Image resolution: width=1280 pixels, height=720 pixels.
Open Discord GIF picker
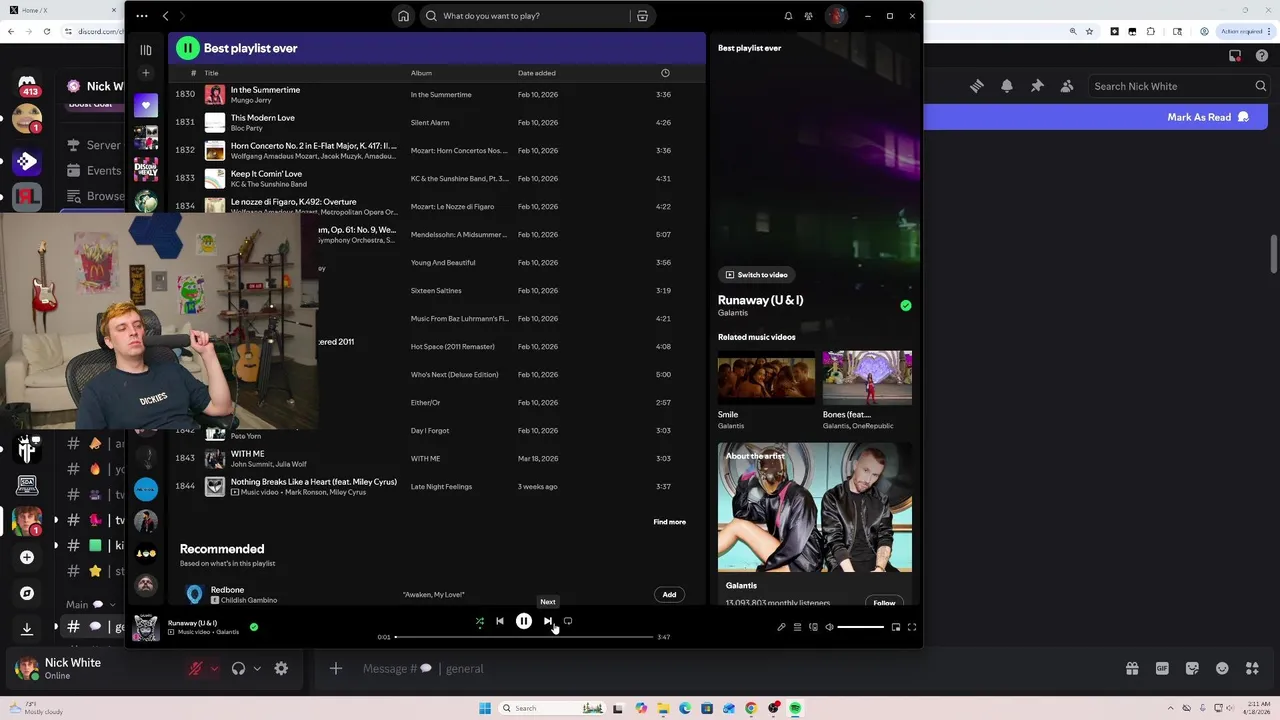pyautogui.click(x=1162, y=669)
